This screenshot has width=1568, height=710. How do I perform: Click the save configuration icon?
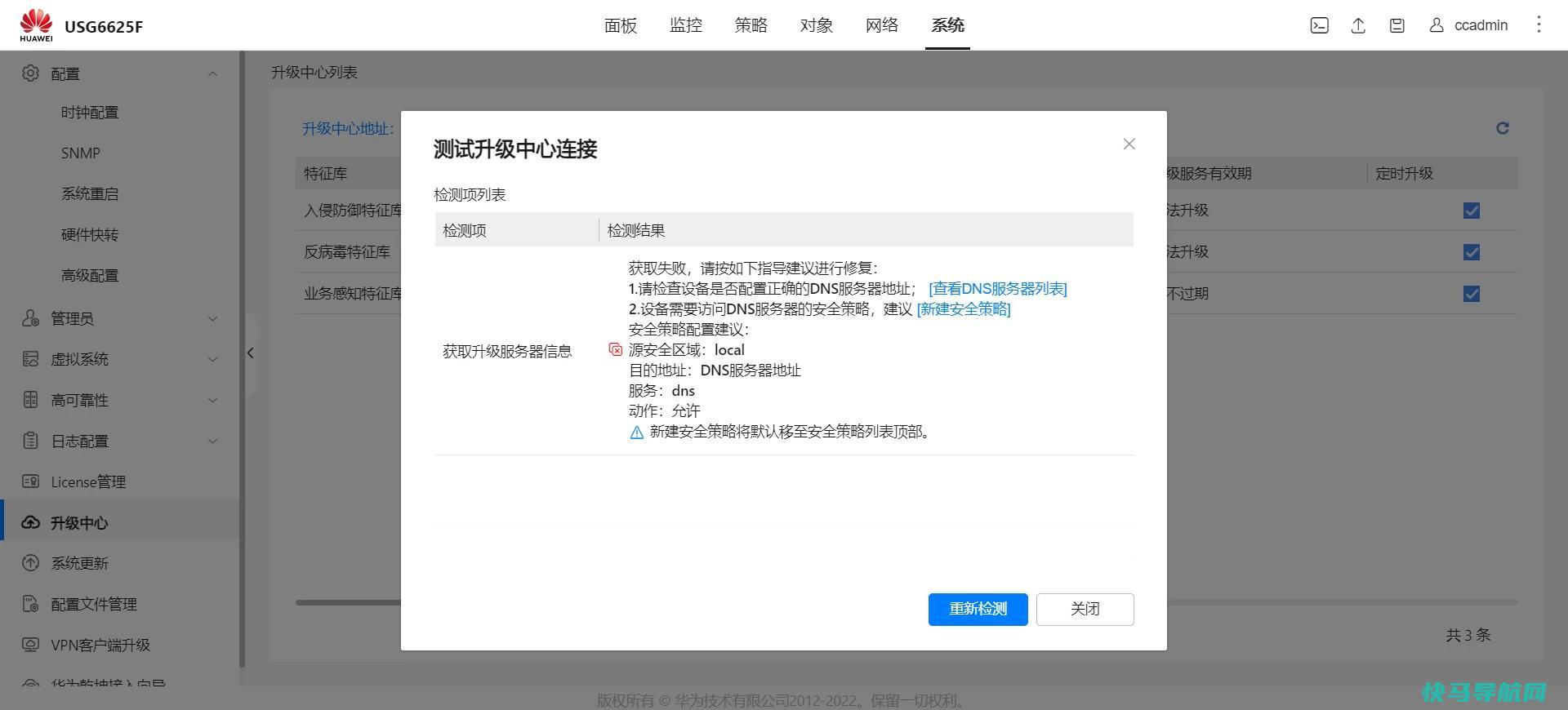(1397, 25)
